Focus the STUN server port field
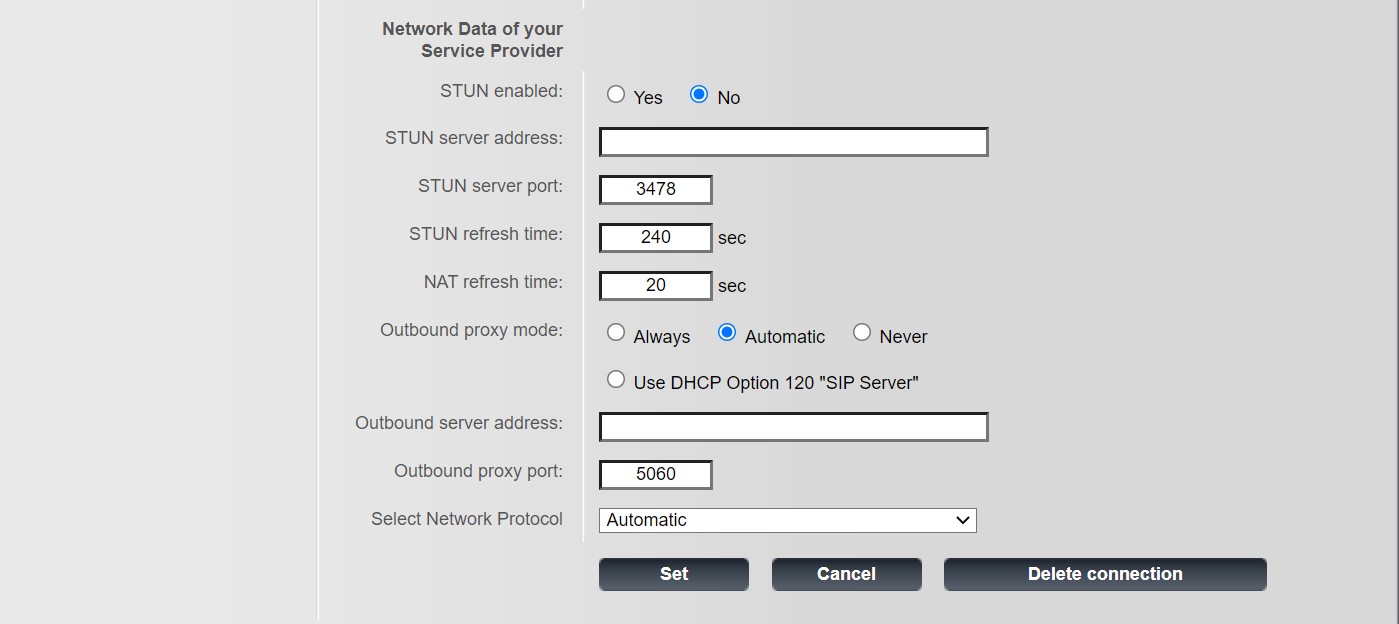 655,190
